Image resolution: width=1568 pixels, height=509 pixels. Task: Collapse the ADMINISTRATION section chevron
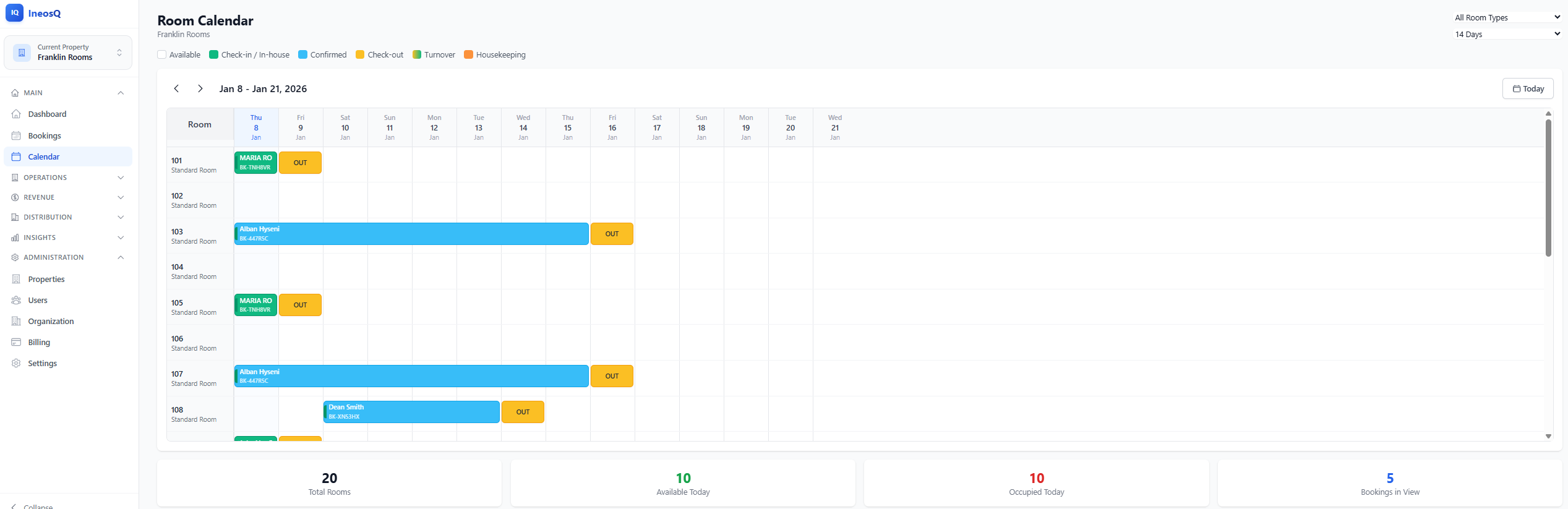pyautogui.click(x=121, y=257)
